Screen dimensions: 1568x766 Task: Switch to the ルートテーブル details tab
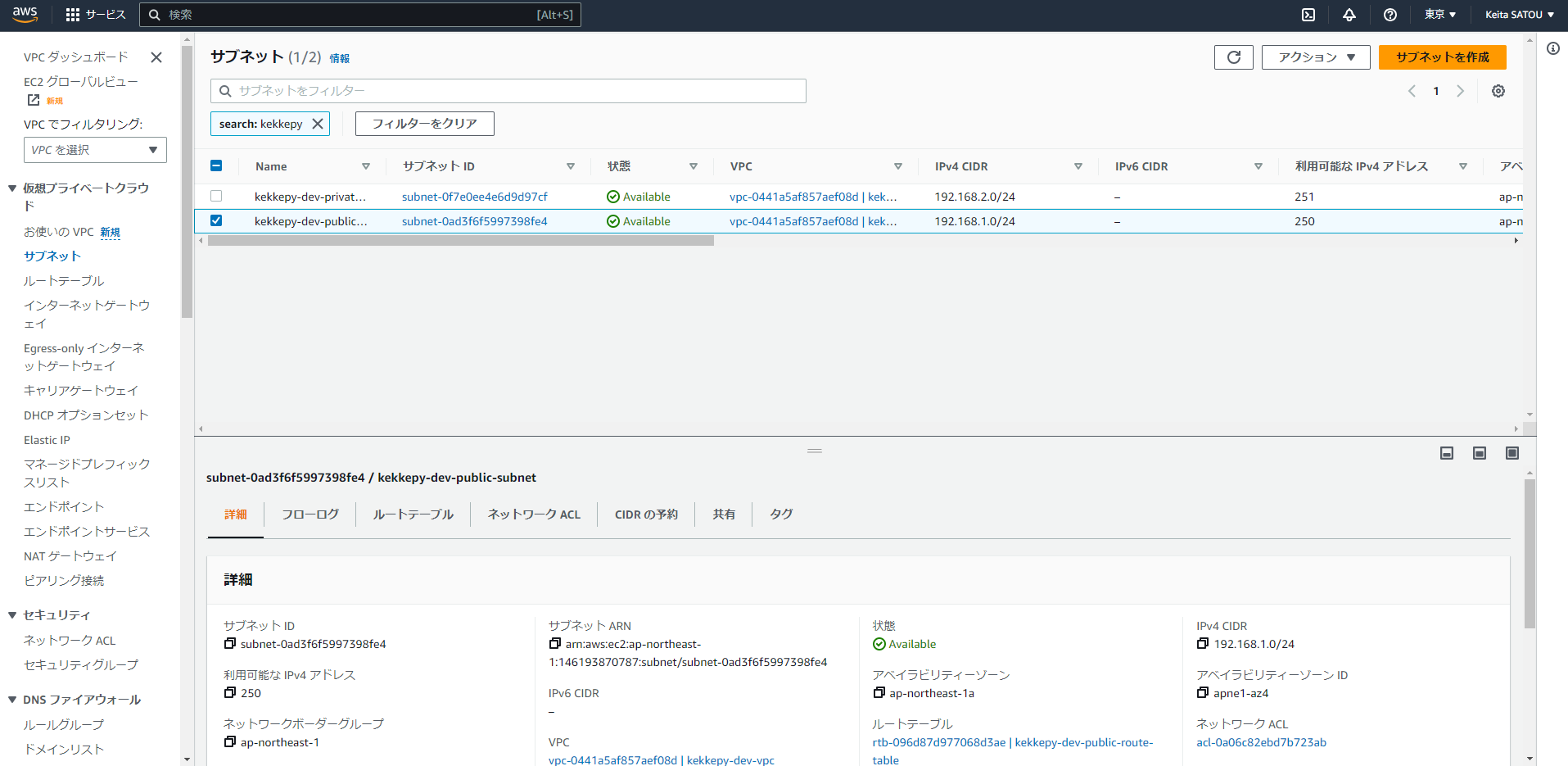[x=413, y=514]
